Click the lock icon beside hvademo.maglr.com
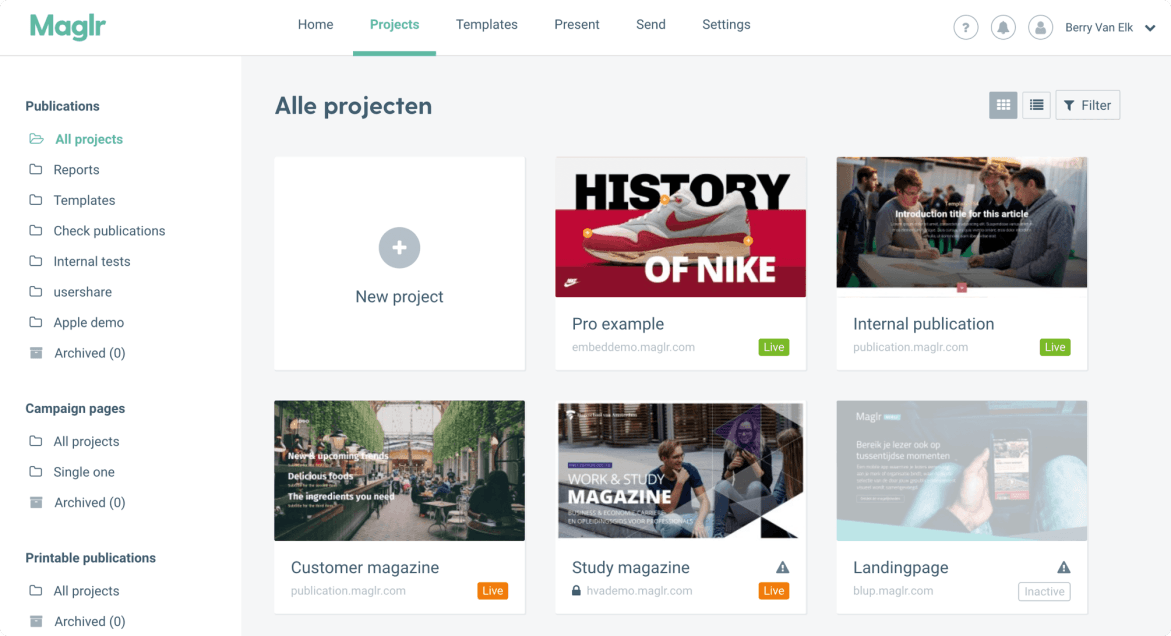The height and width of the screenshot is (636, 1171). 576,590
